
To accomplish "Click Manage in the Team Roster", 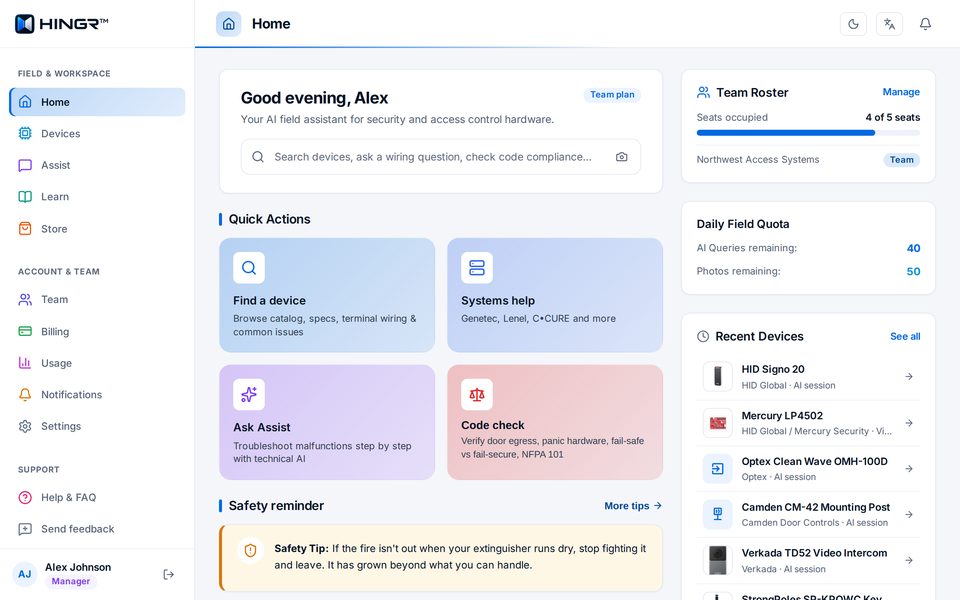I will click(x=901, y=92).
